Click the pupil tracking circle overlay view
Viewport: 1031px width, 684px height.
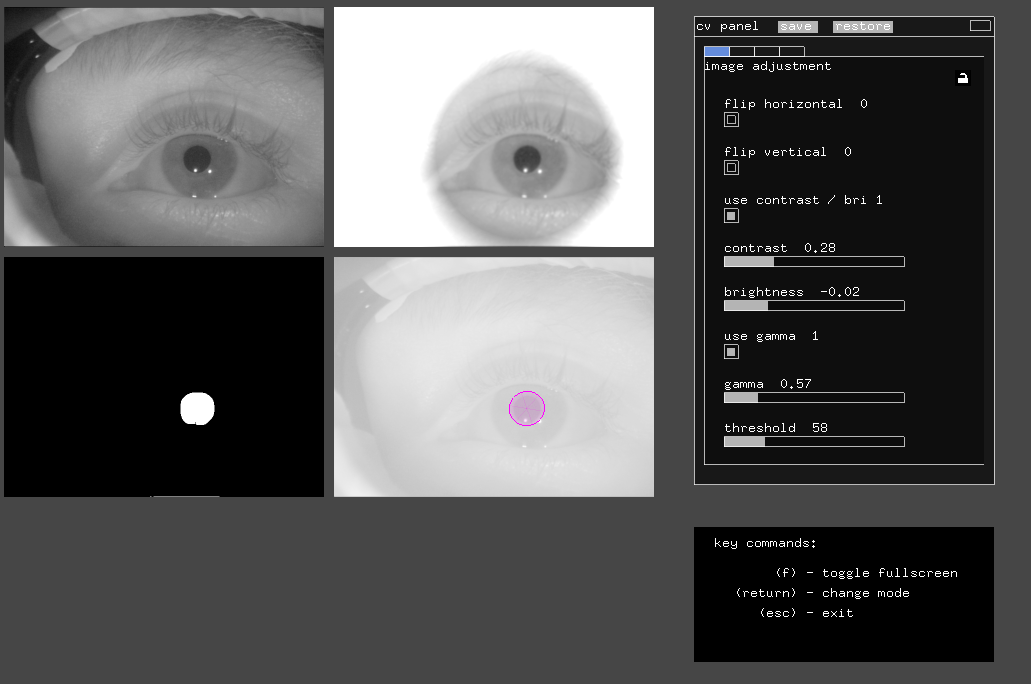pos(493,376)
